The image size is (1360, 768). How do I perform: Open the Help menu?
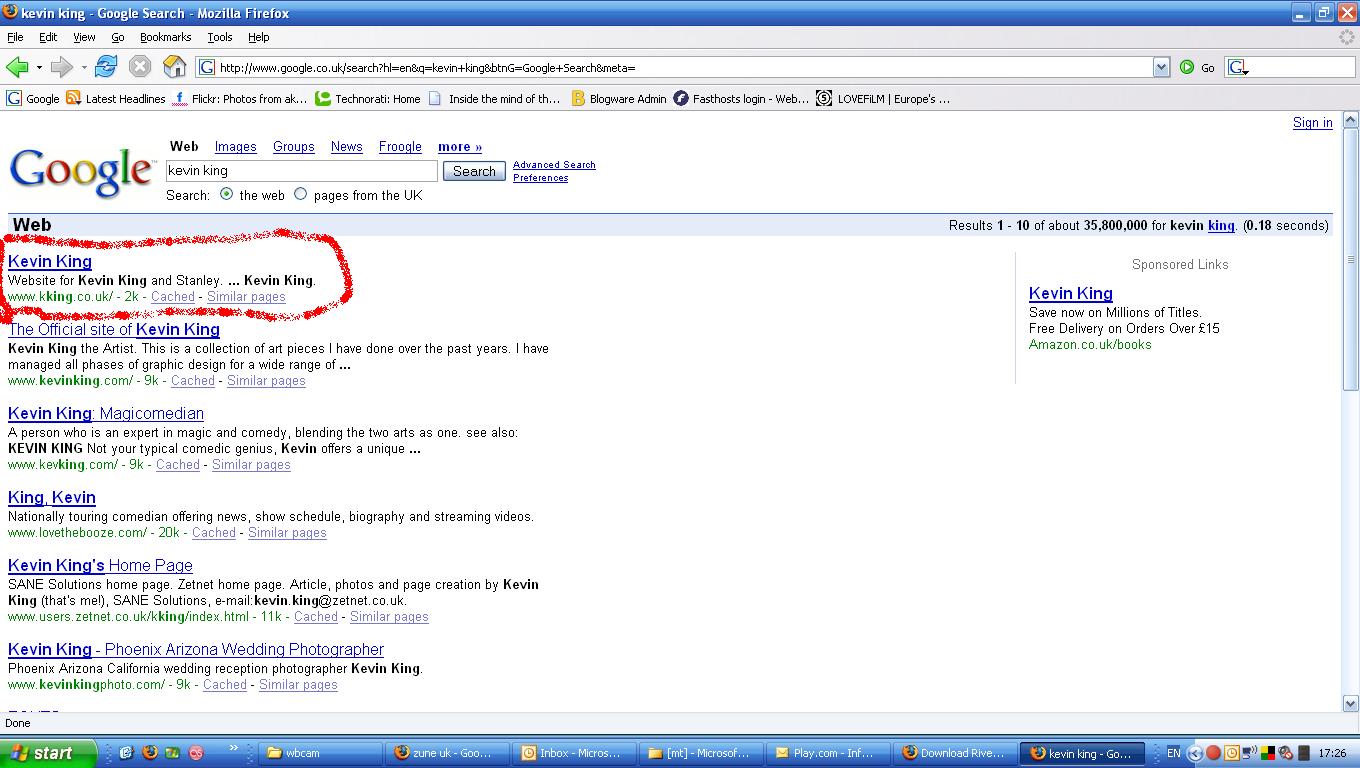(x=258, y=37)
